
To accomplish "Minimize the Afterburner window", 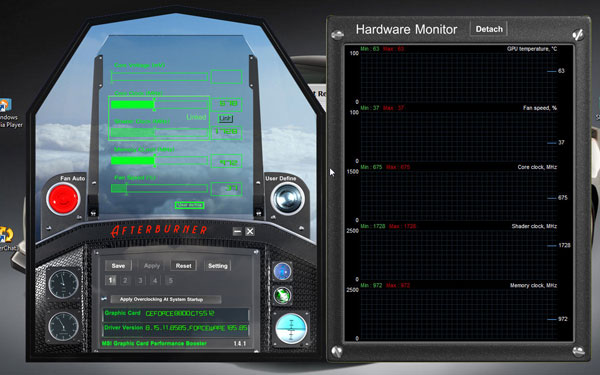I will pos(237,231).
